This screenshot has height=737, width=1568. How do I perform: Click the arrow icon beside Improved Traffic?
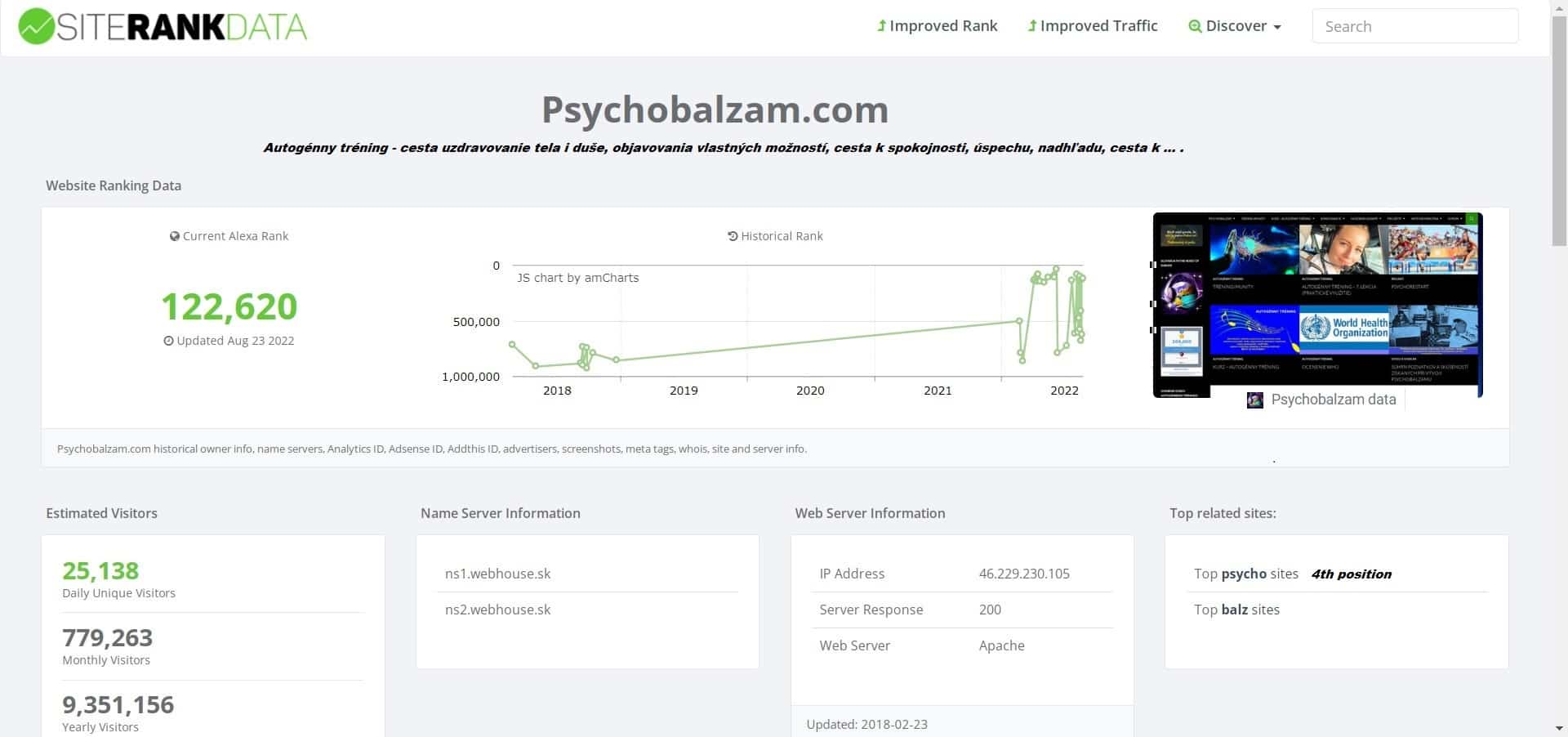[1032, 26]
